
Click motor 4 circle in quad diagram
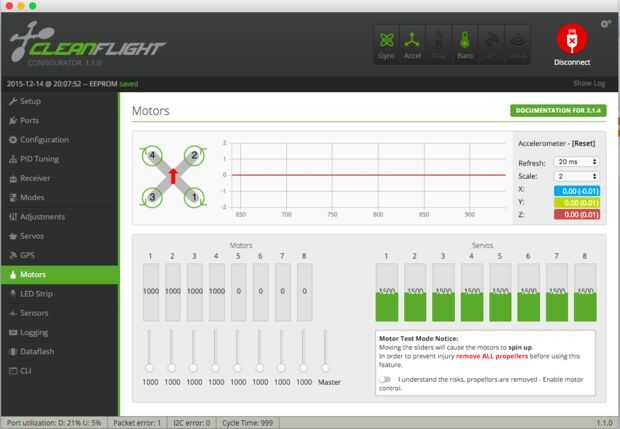click(152, 156)
